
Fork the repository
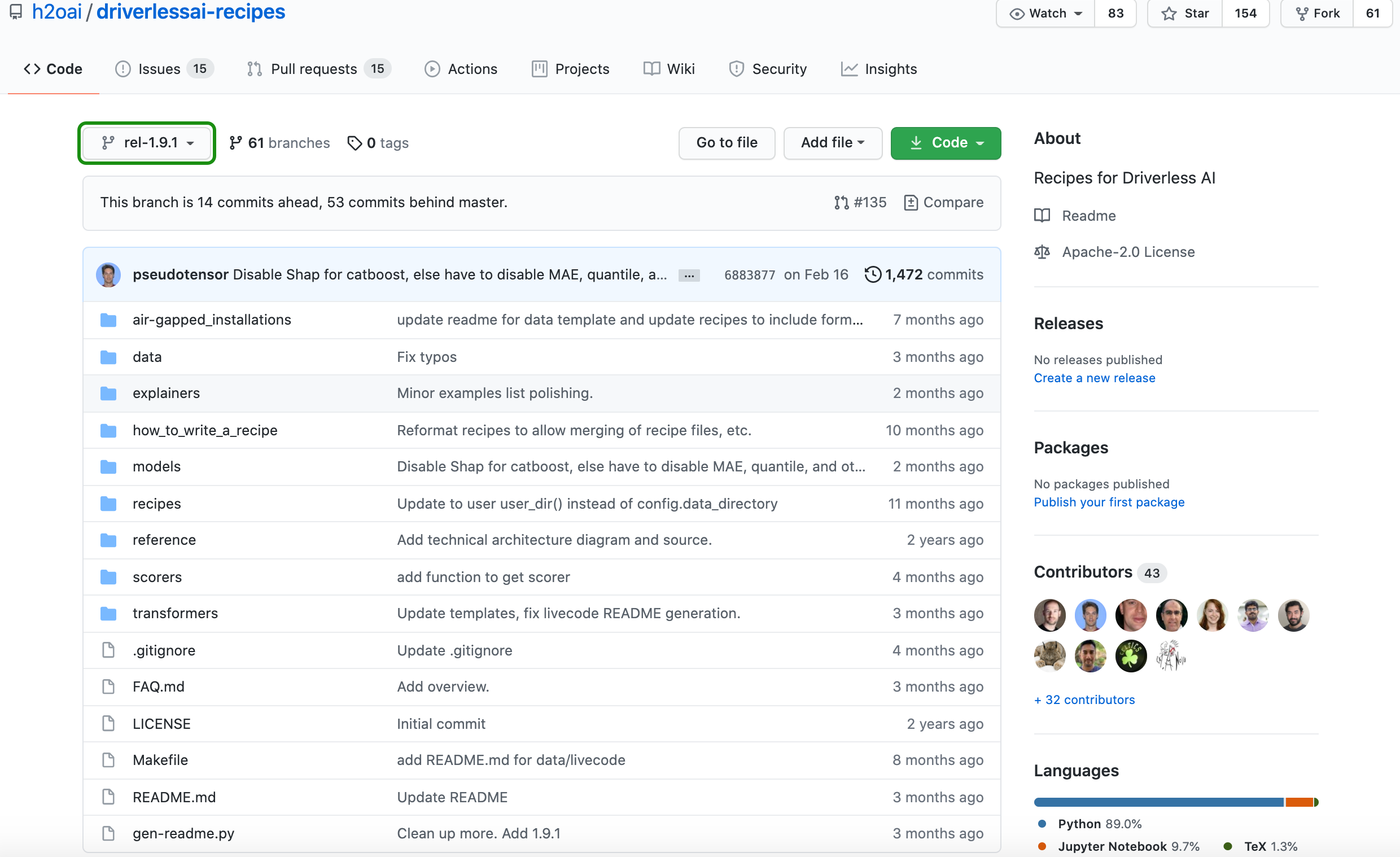pos(1317,13)
